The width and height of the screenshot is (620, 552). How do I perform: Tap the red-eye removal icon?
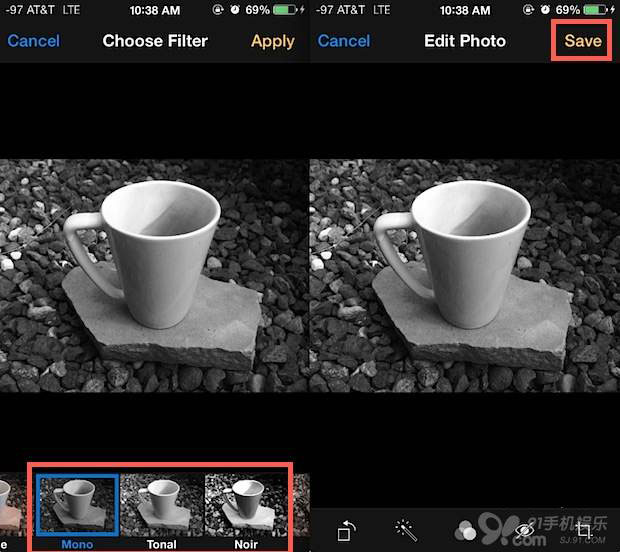point(523,529)
